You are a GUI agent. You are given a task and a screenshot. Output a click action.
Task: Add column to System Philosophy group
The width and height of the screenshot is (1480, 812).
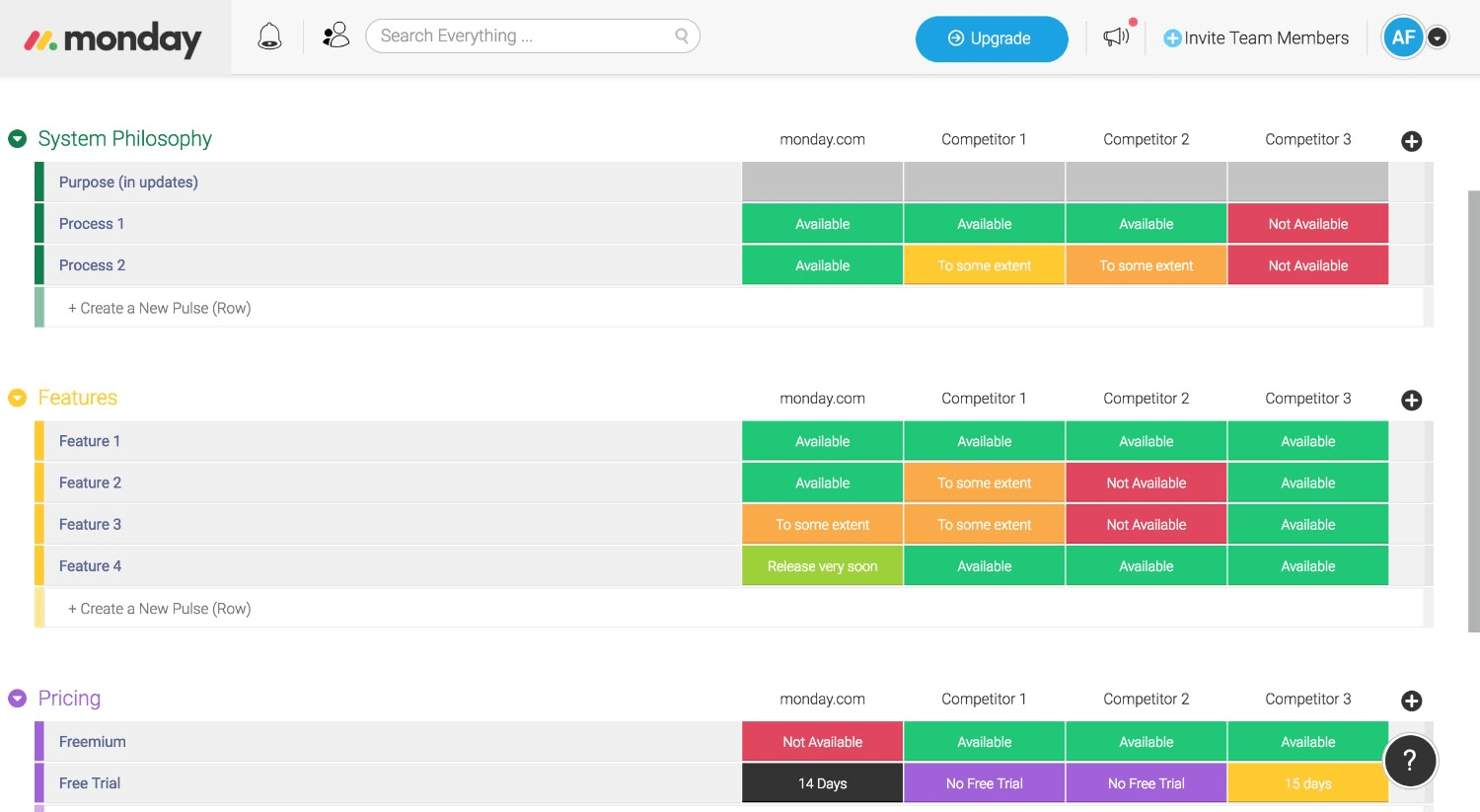[x=1412, y=141]
